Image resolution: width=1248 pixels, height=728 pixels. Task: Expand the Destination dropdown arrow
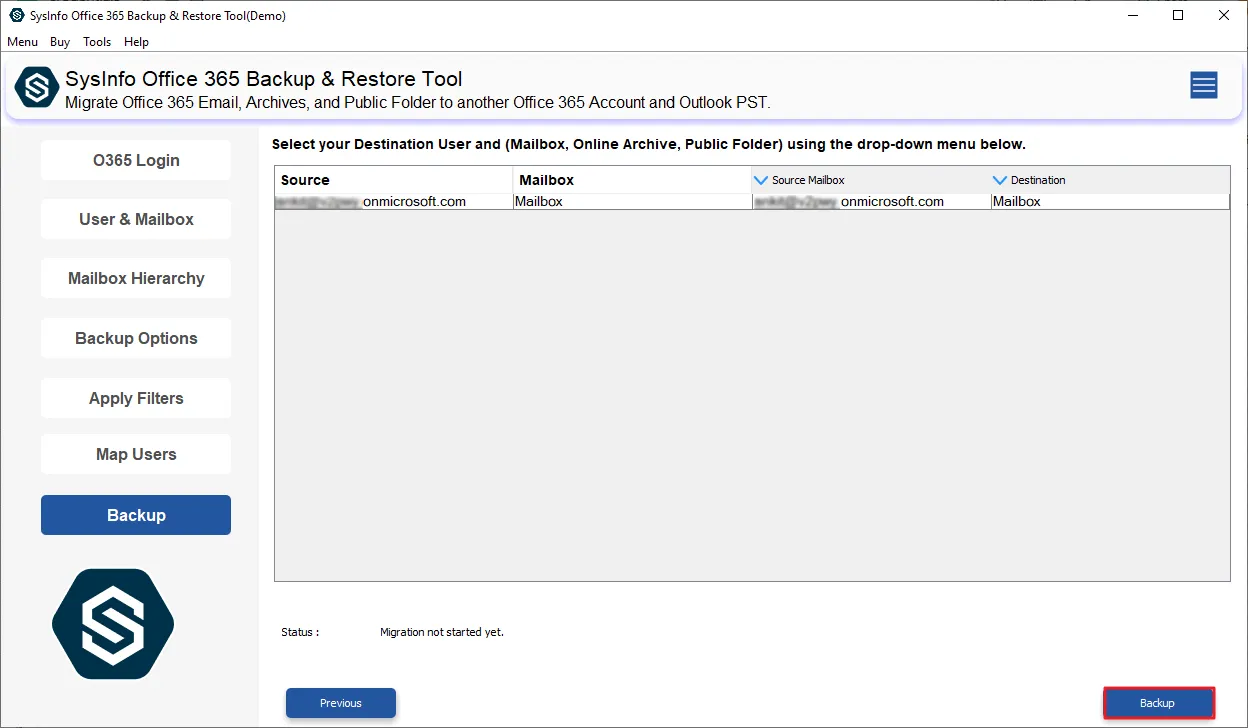1000,180
